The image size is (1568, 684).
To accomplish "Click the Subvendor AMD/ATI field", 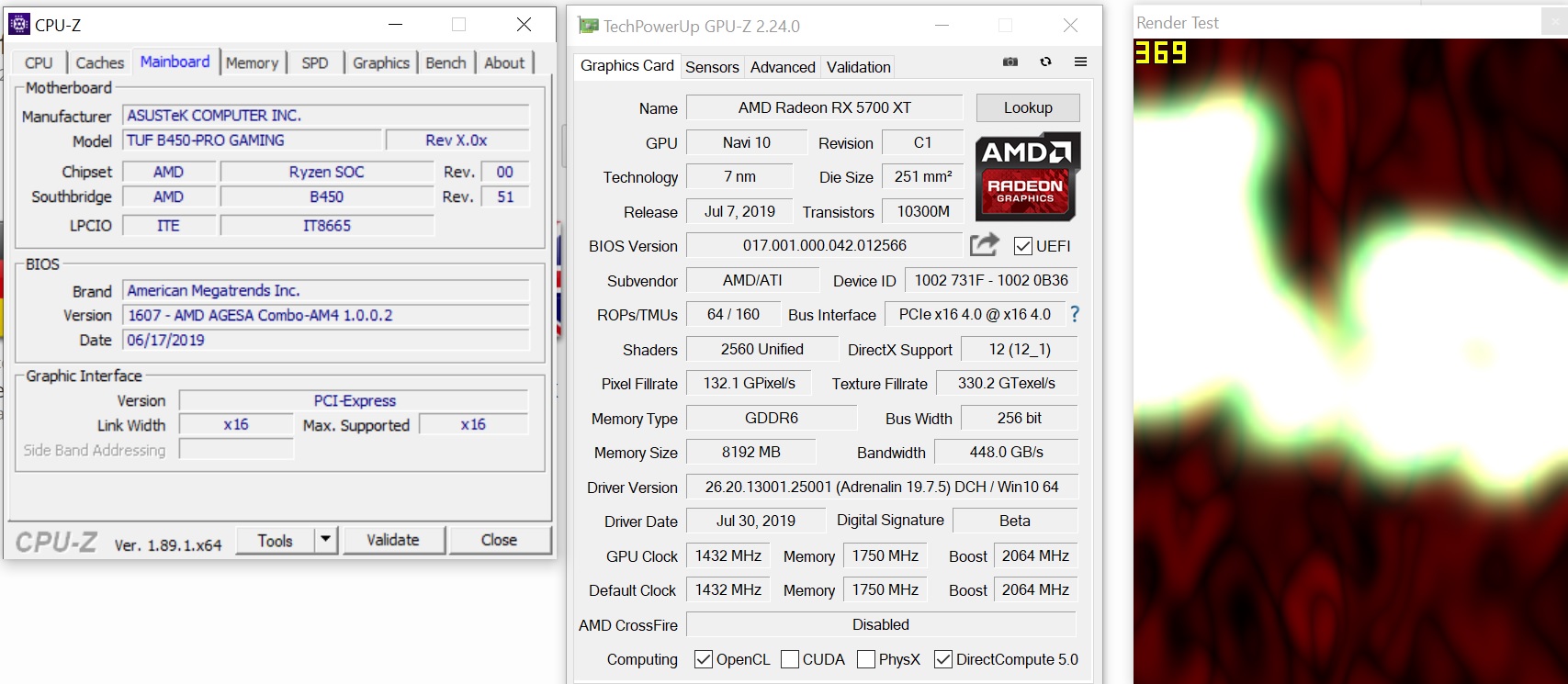I will point(752,280).
